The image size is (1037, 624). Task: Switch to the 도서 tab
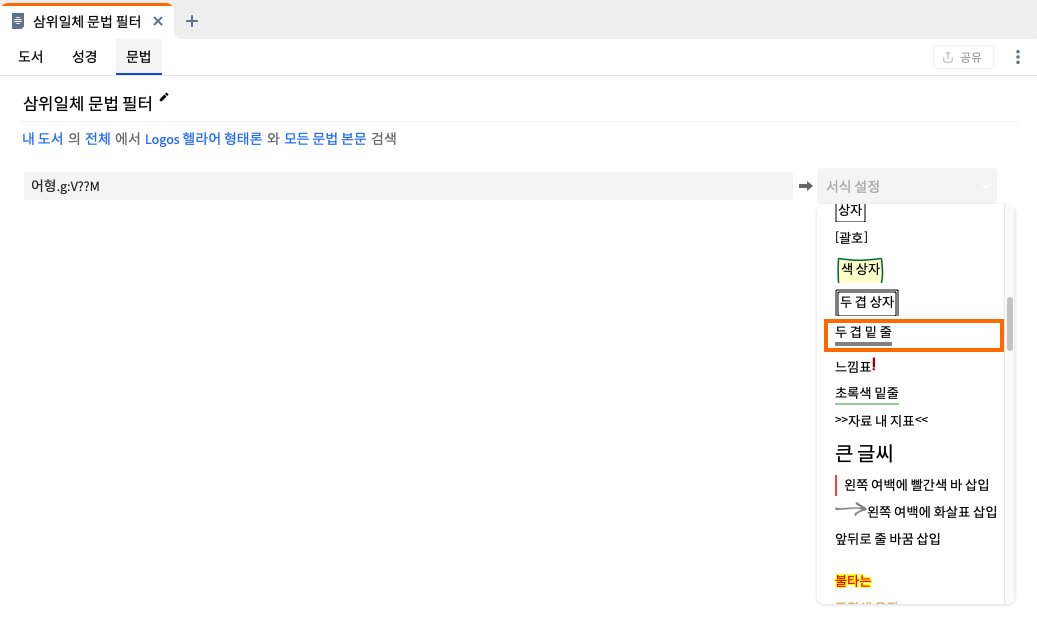pyautogui.click(x=30, y=57)
